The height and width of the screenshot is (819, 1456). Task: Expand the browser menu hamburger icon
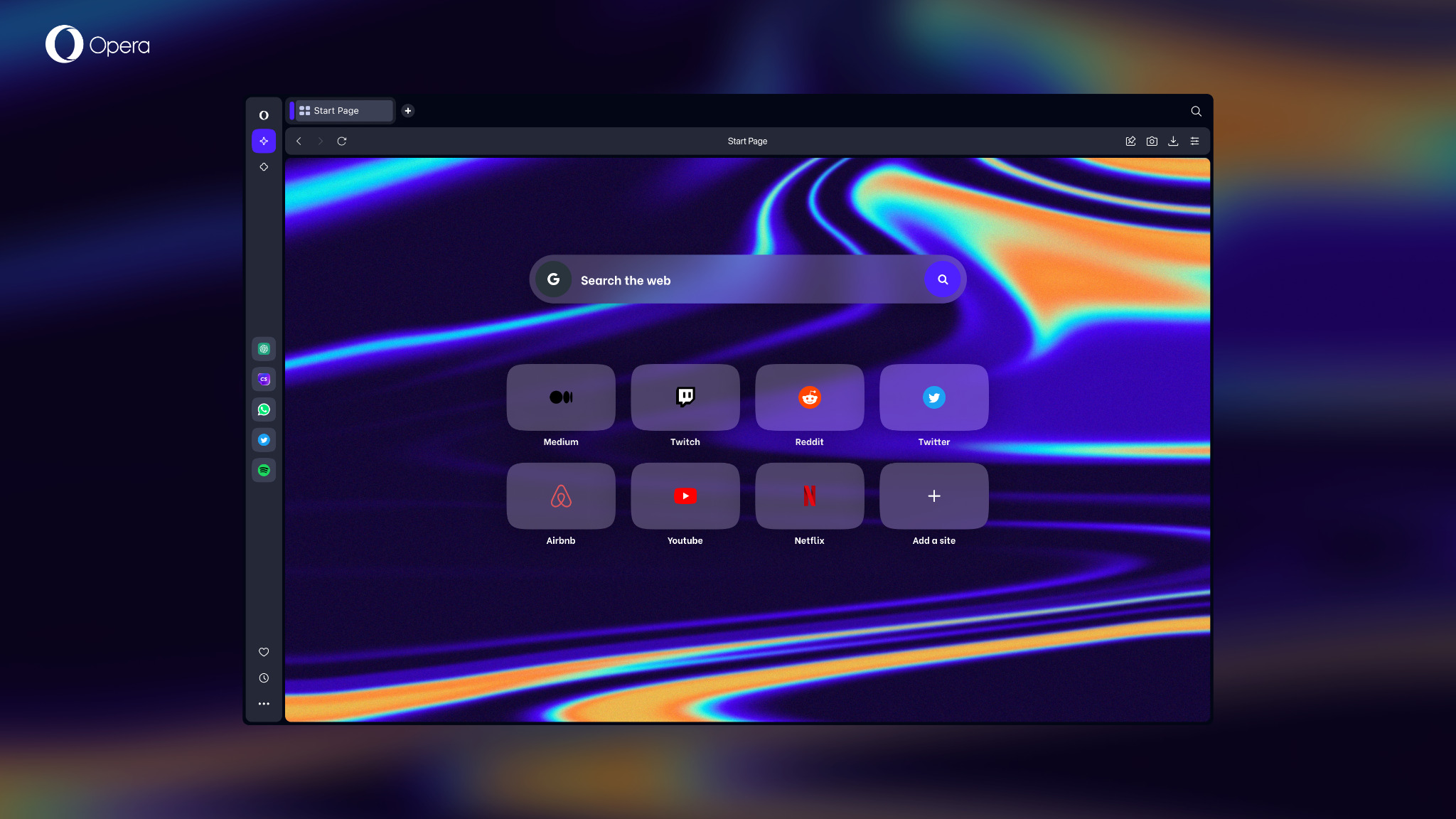click(1195, 141)
